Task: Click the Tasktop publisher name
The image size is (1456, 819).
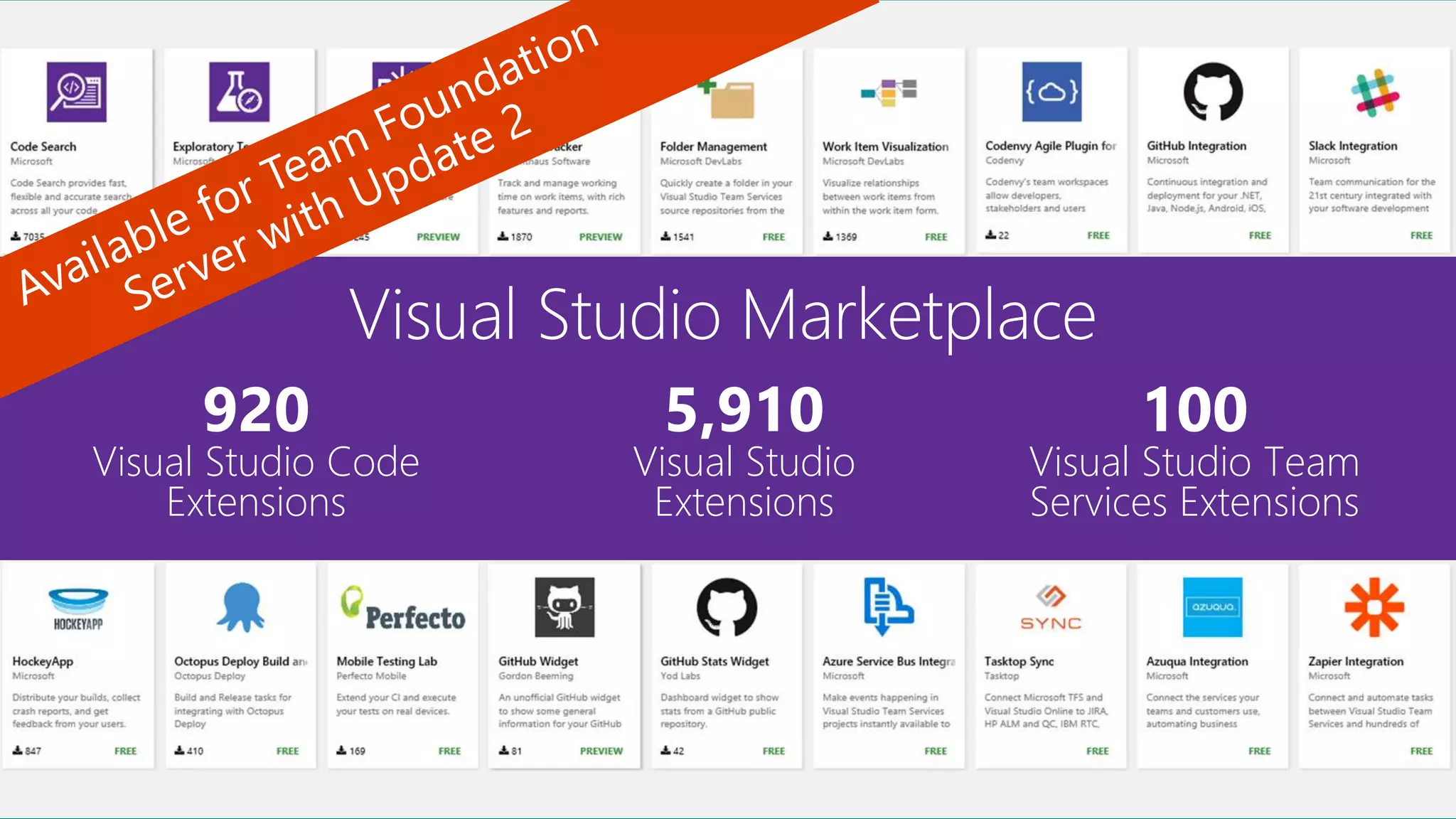Action: pos(1002,676)
